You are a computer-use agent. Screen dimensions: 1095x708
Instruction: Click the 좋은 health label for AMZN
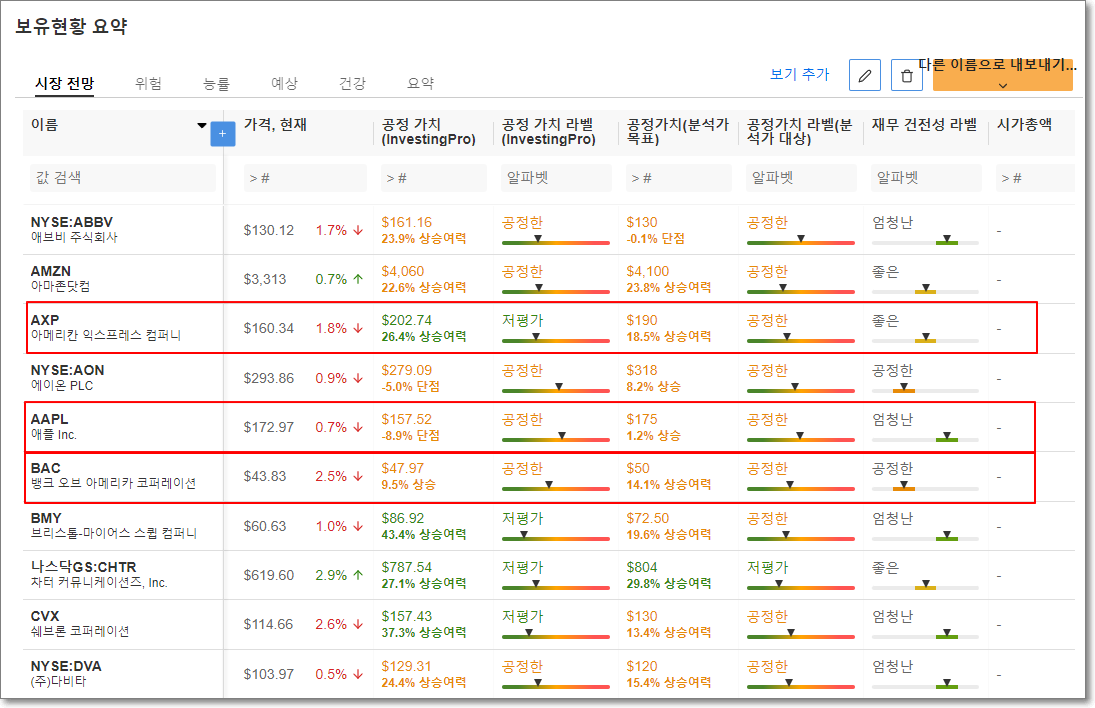(885, 271)
